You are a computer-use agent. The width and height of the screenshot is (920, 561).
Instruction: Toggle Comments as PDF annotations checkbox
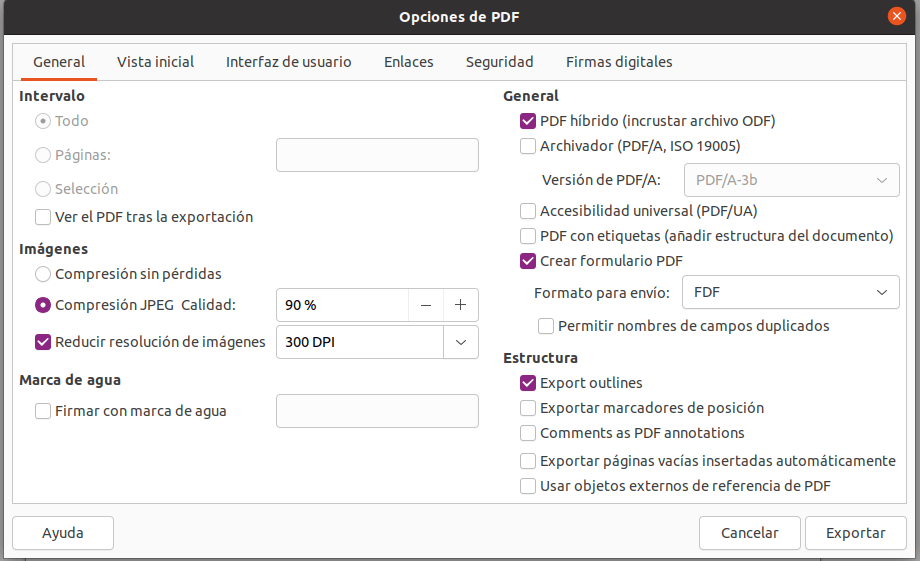tap(529, 434)
